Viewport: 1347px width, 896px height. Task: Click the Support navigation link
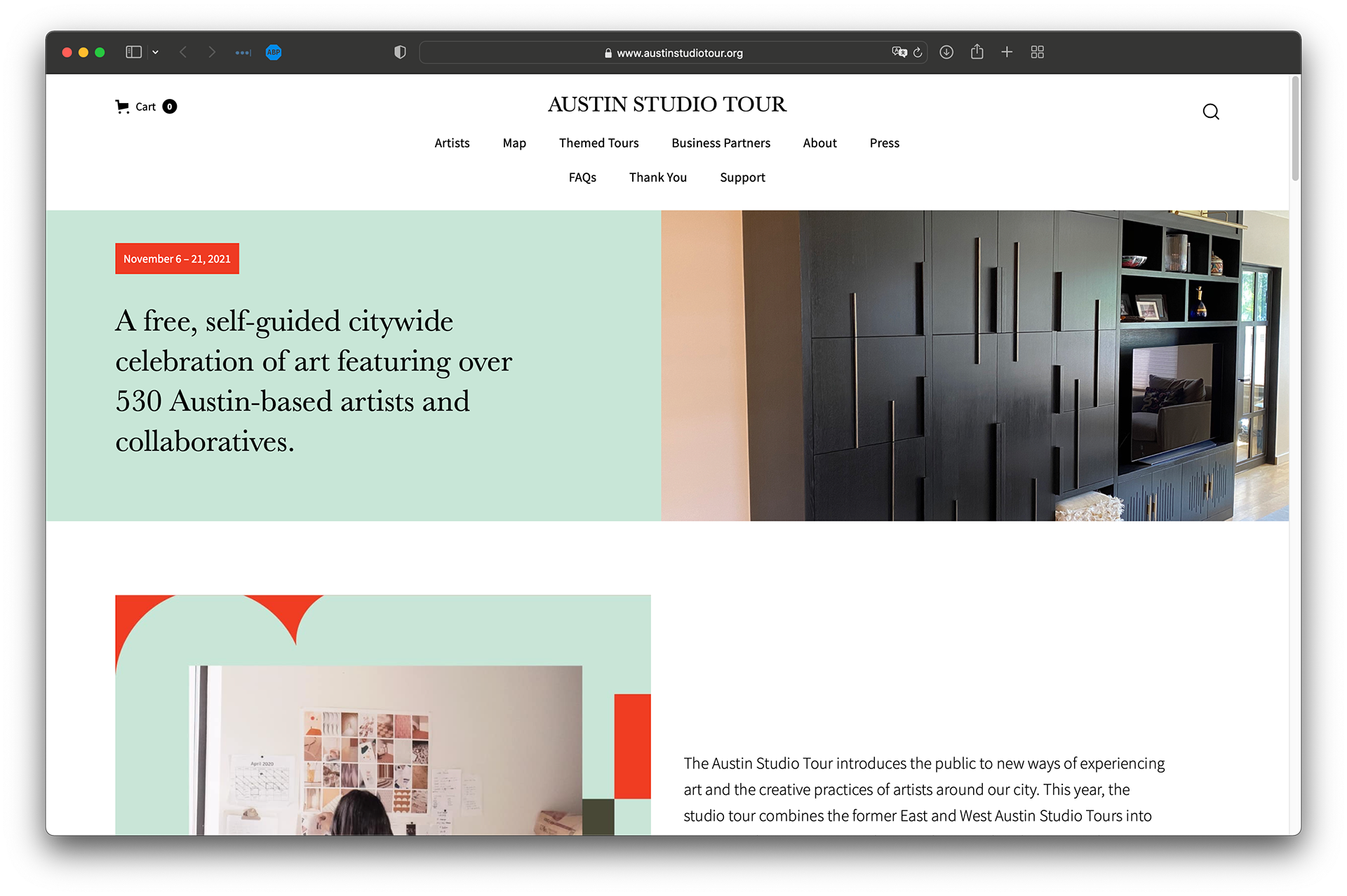(742, 178)
